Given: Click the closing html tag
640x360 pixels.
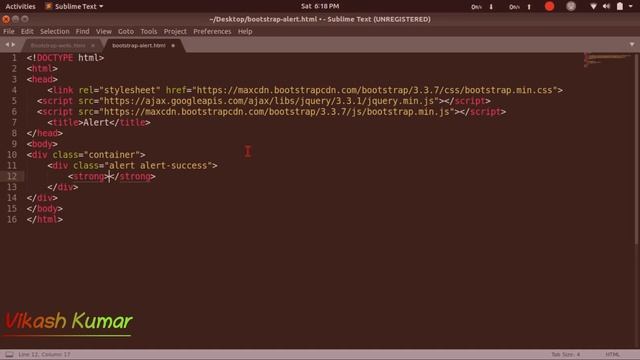Looking at the screenshot, I should [44, 220].
